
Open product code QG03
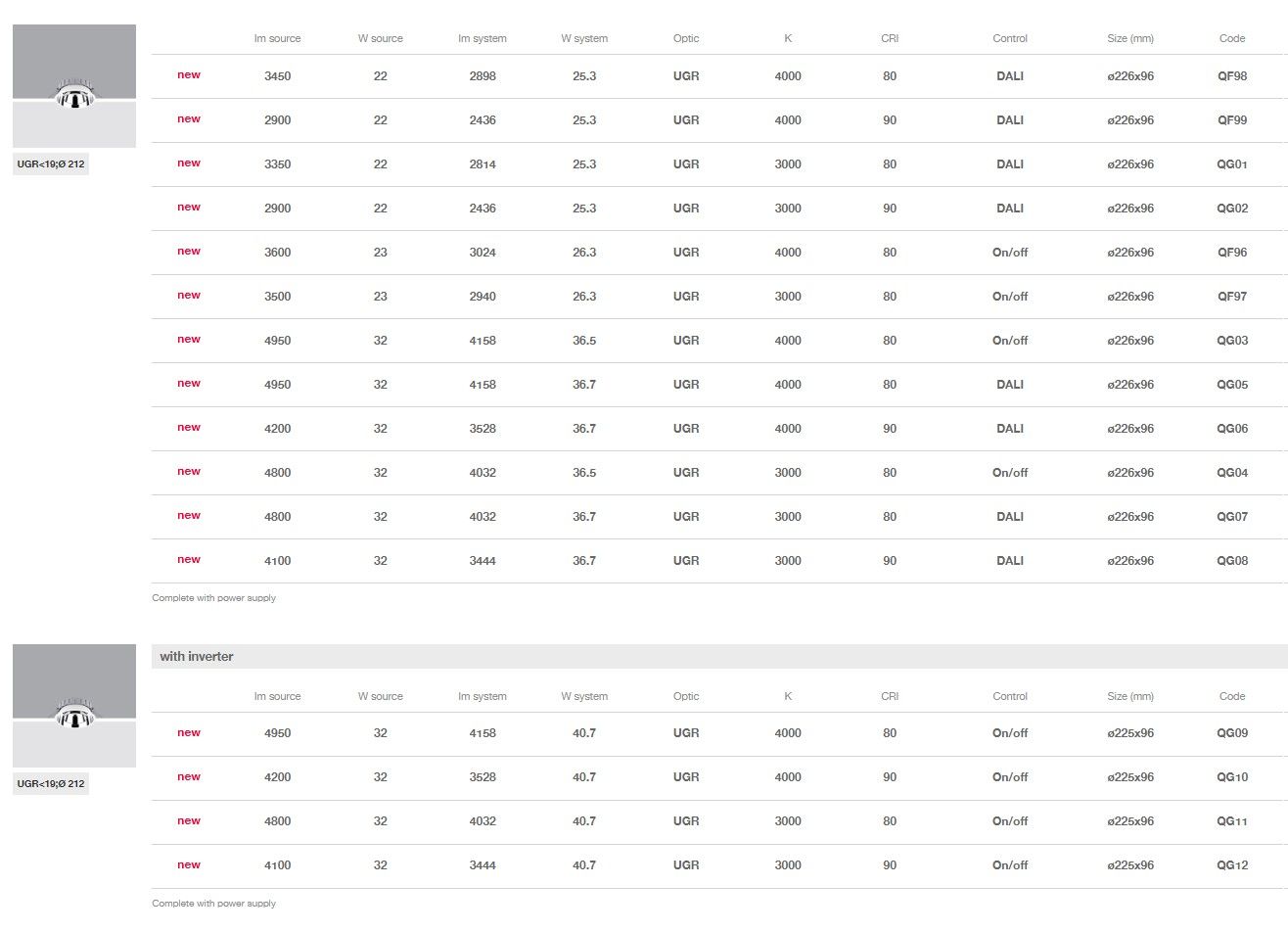1231,341
